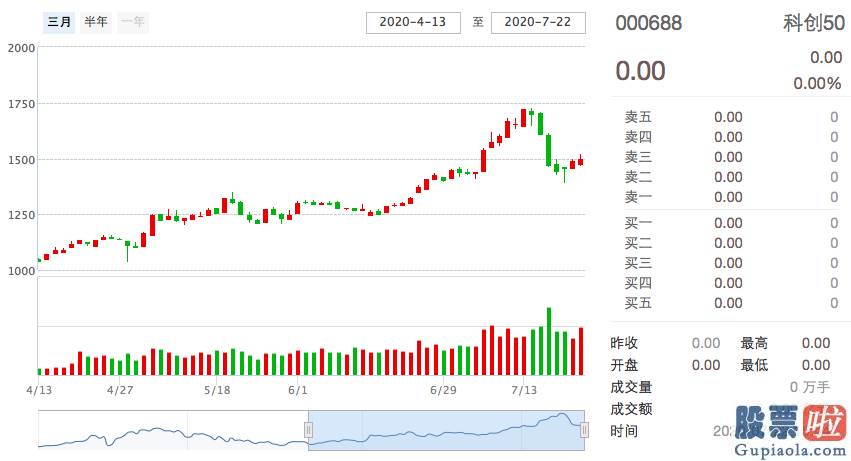The width and height of the screenshot is (851, 461).
Task: Click the highlighted blue range selection area
Action: click(x=446, y=430)
